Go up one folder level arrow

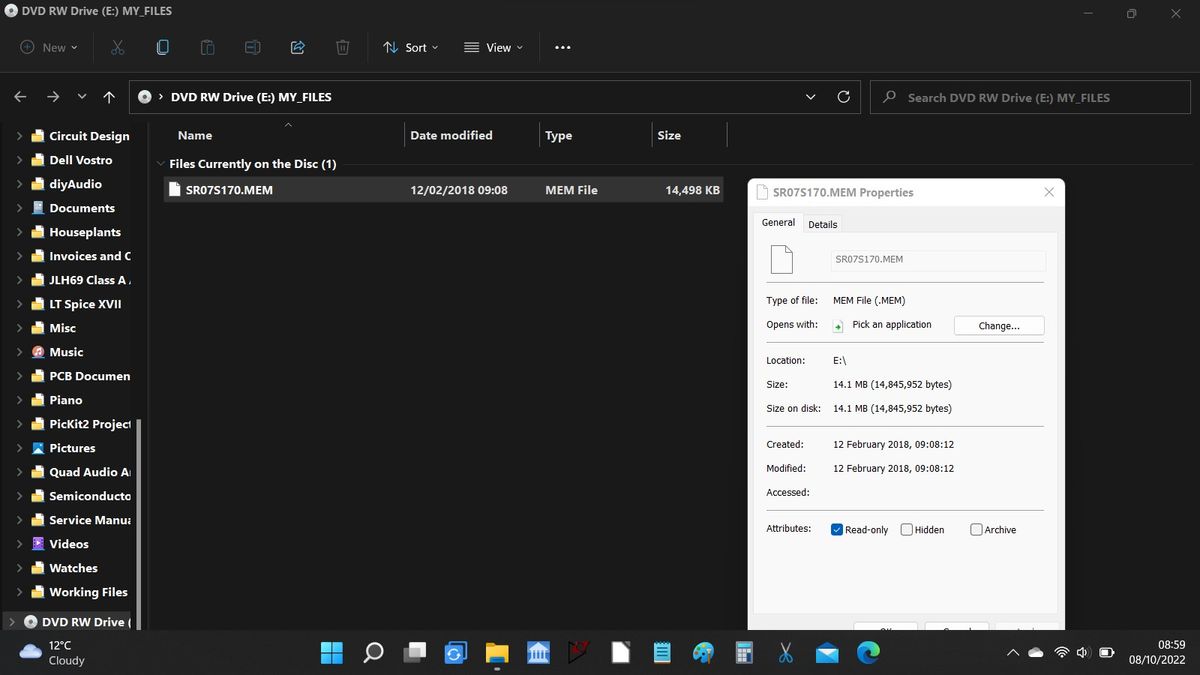(109, 97)
